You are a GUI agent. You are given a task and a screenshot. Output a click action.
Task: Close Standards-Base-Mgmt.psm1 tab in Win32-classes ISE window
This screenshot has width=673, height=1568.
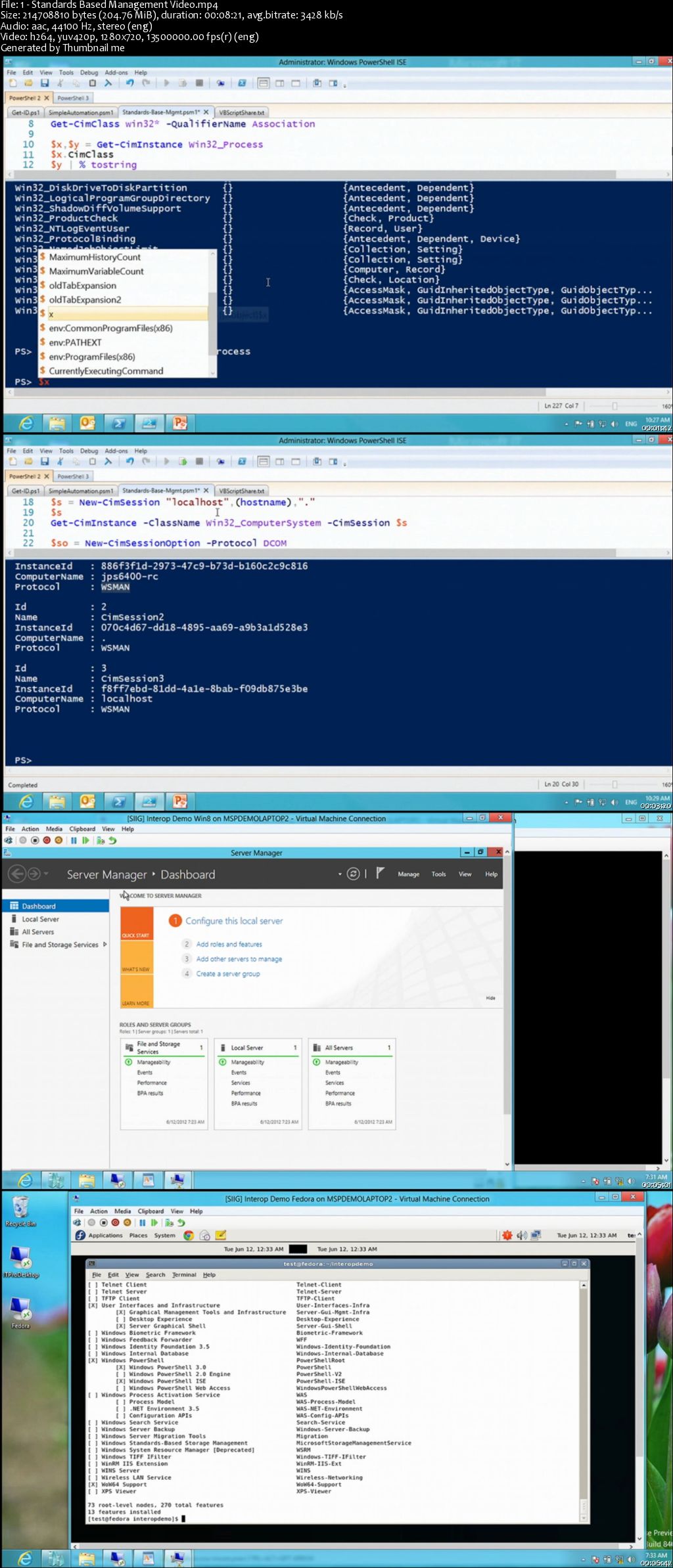click(206, 112)
